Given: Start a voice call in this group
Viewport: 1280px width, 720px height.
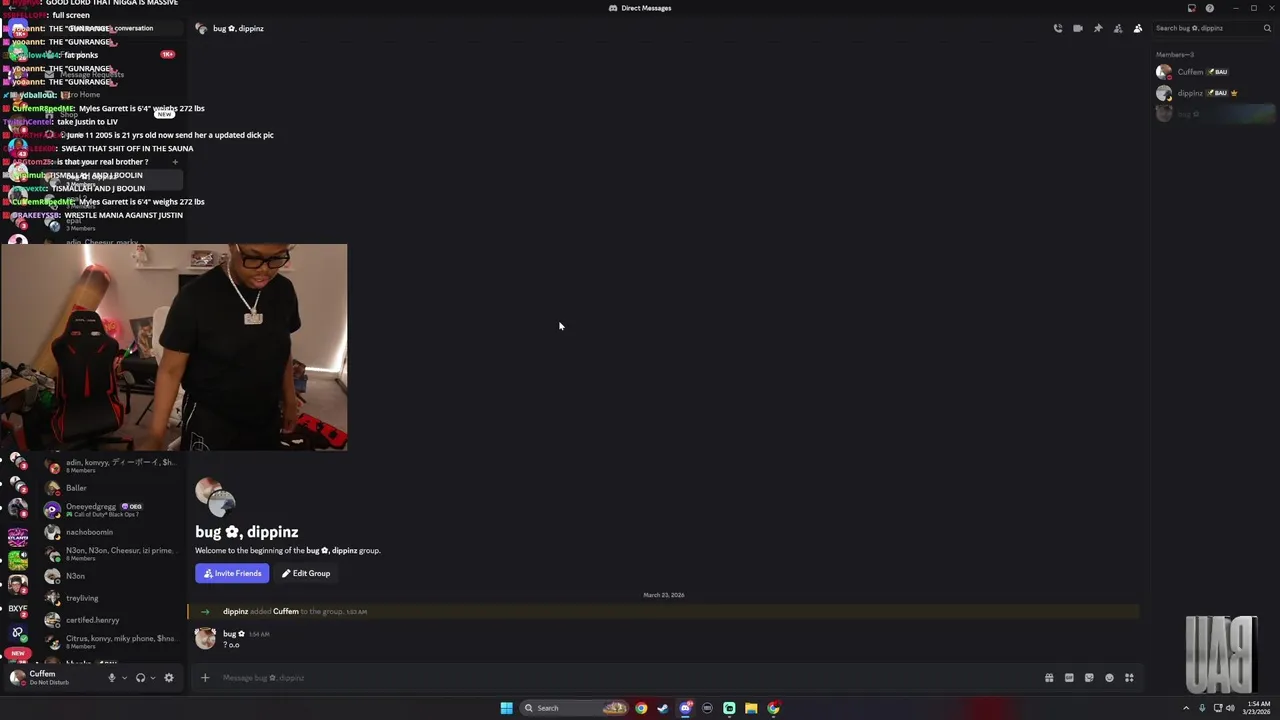Looking at the screenshot, I should coord(1058,28).
